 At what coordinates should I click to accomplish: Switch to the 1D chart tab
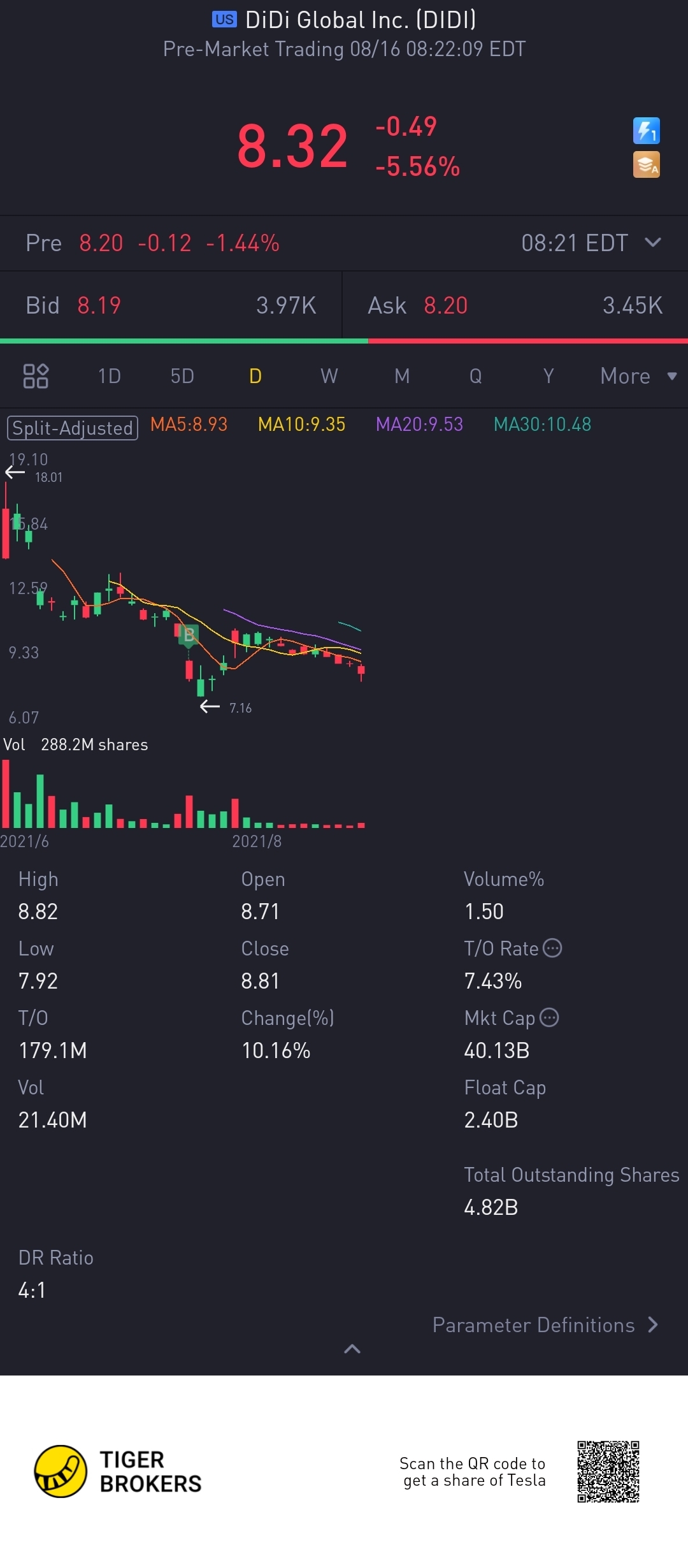109,376
